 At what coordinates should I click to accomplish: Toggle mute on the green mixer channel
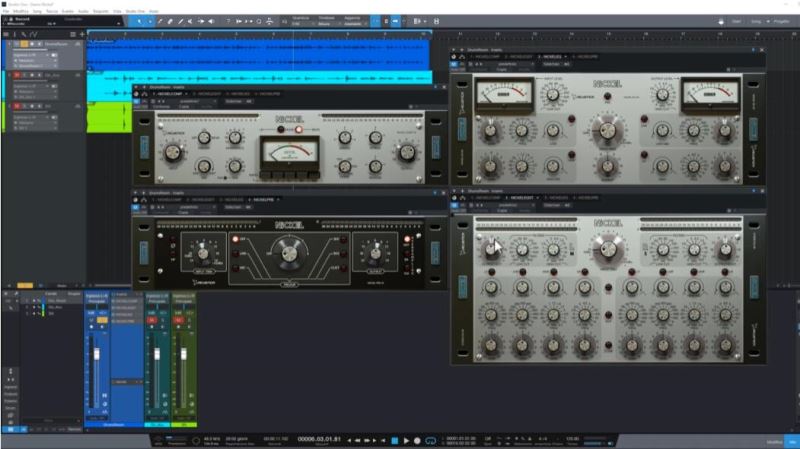tap(178, 320)
